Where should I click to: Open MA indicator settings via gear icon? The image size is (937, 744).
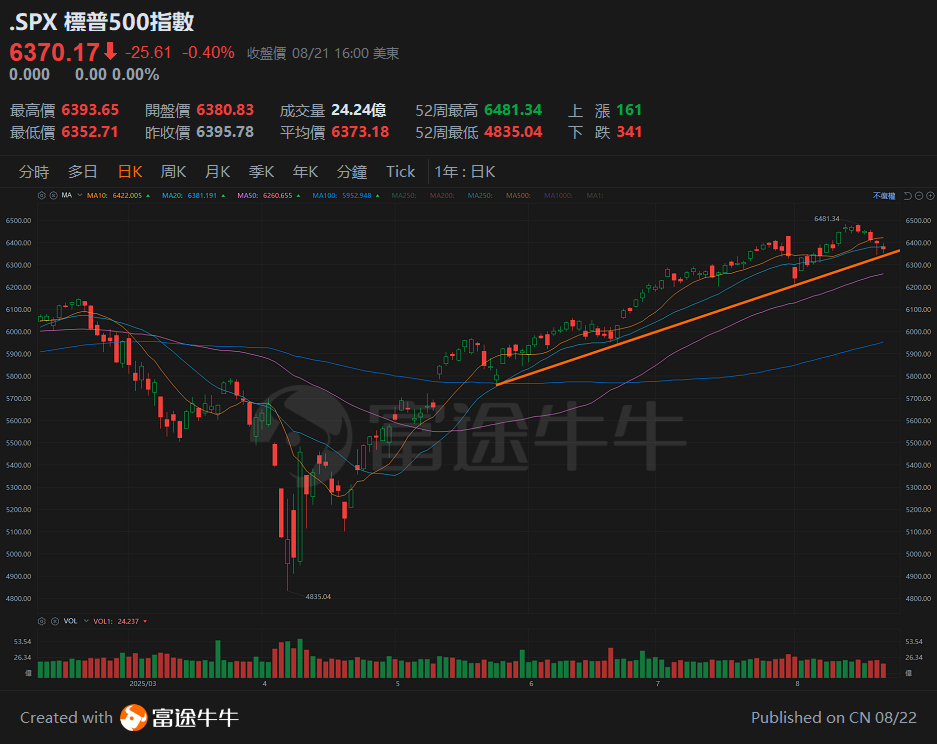tap(42, 196)
